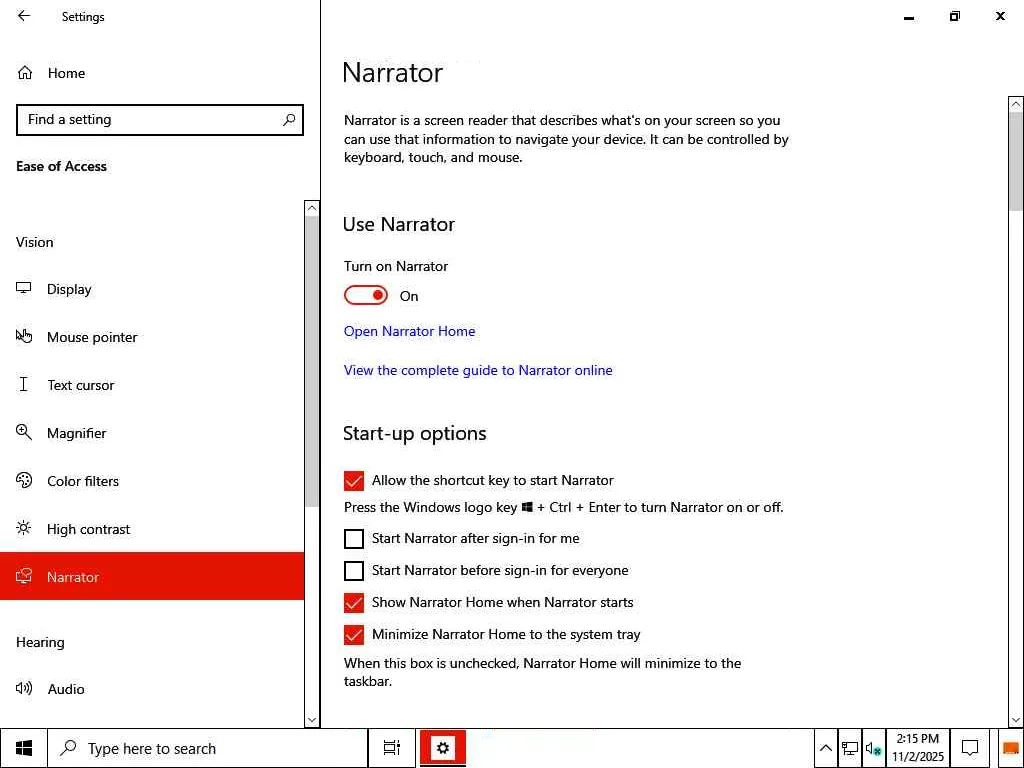Click the Find a setting search box
1024x768 pixels.
click(160, 120)
